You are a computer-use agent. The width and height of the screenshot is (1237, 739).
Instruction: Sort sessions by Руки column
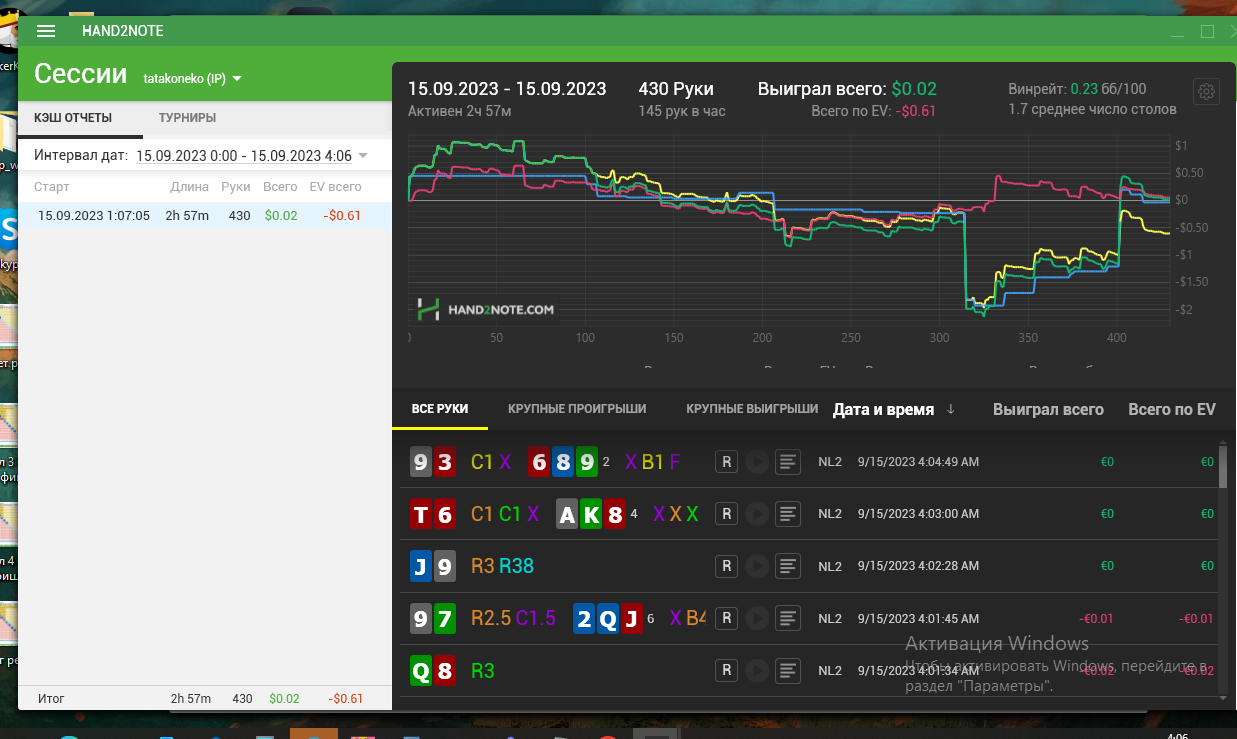[236, 187]
